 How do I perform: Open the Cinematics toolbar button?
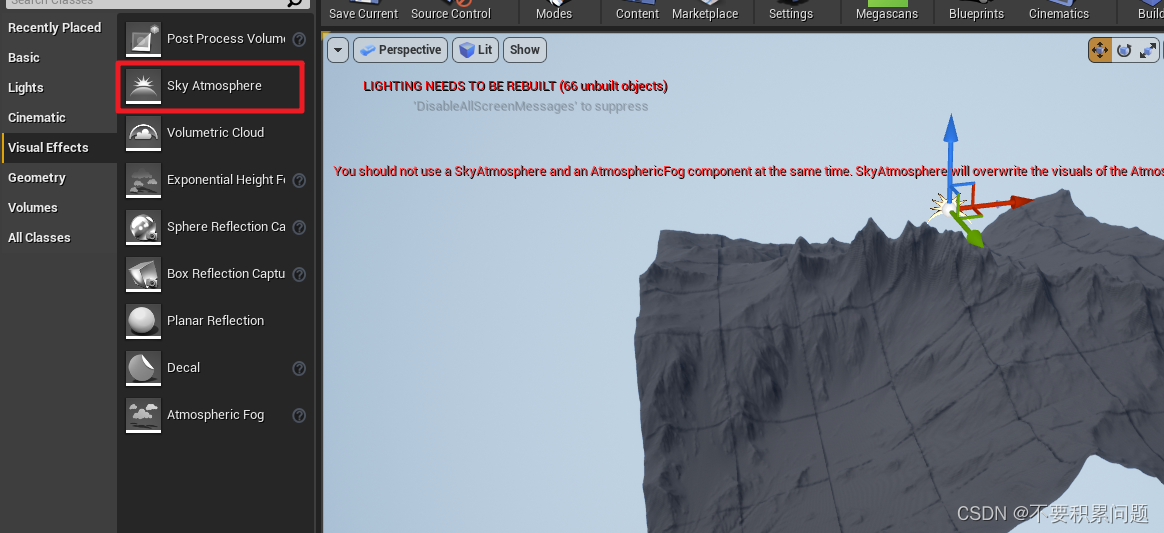(x=1059, y=11)
